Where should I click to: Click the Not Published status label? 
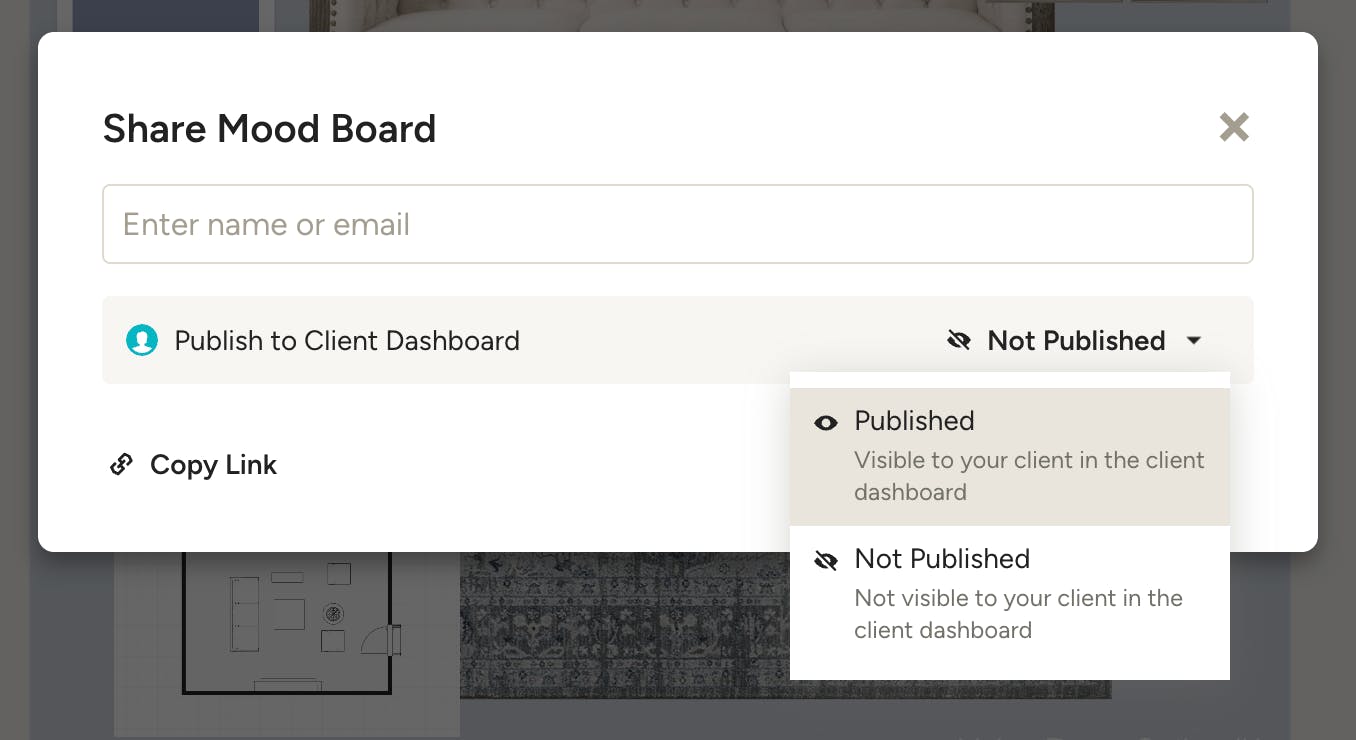tap(1076, 341)
